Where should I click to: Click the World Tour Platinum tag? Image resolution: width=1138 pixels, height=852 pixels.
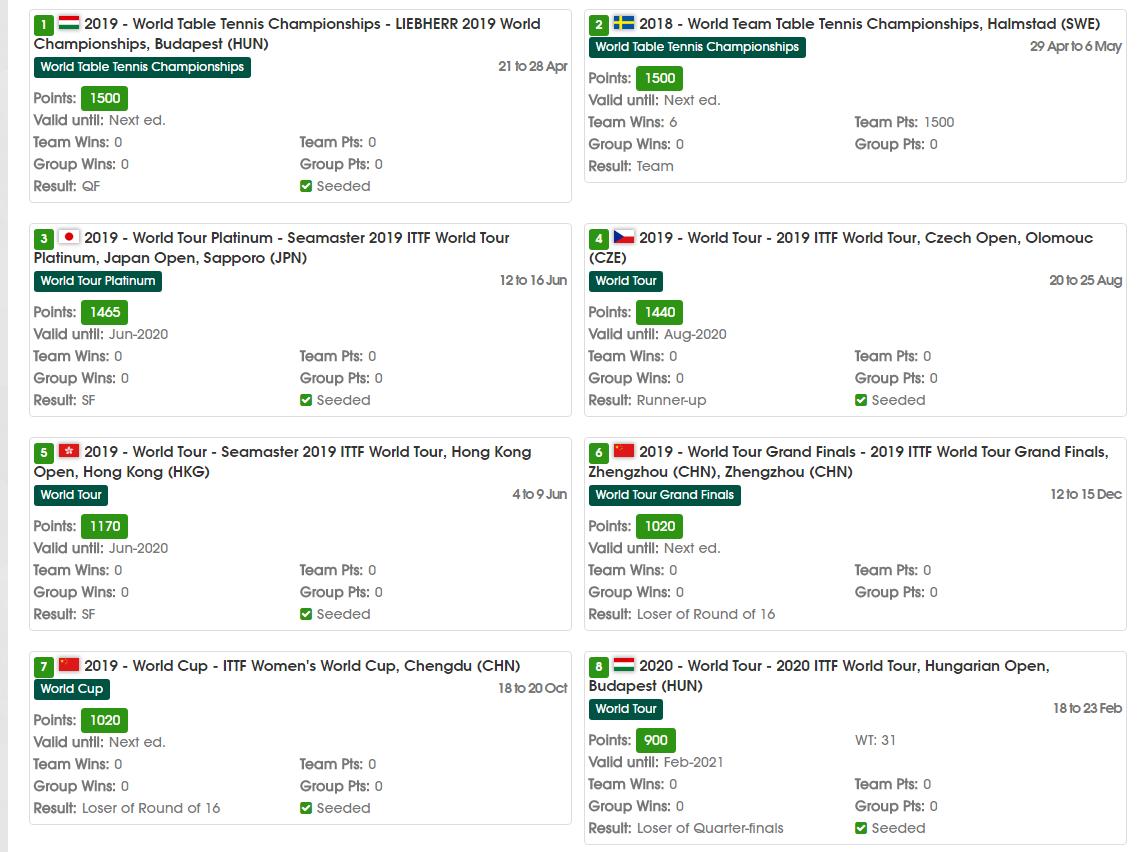[x=98, y=281]
